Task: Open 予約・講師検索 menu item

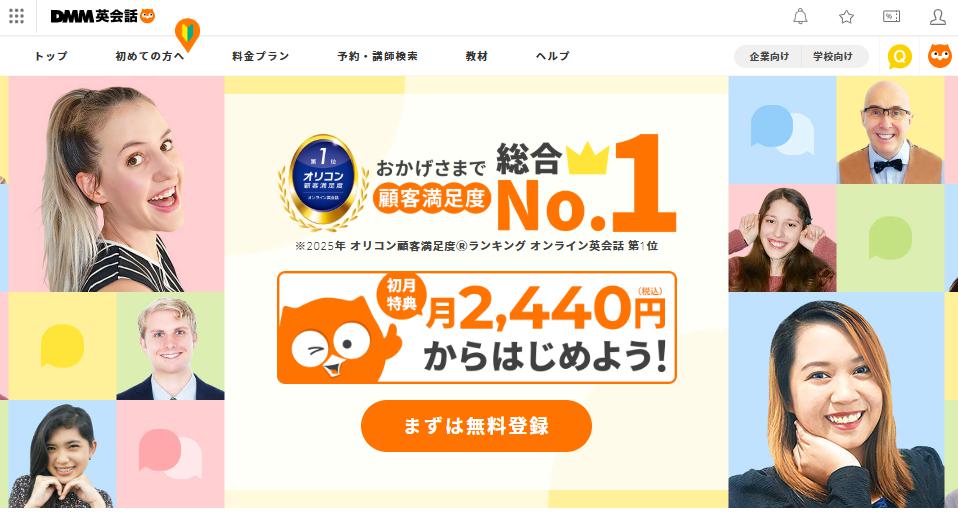Action: 378,56
